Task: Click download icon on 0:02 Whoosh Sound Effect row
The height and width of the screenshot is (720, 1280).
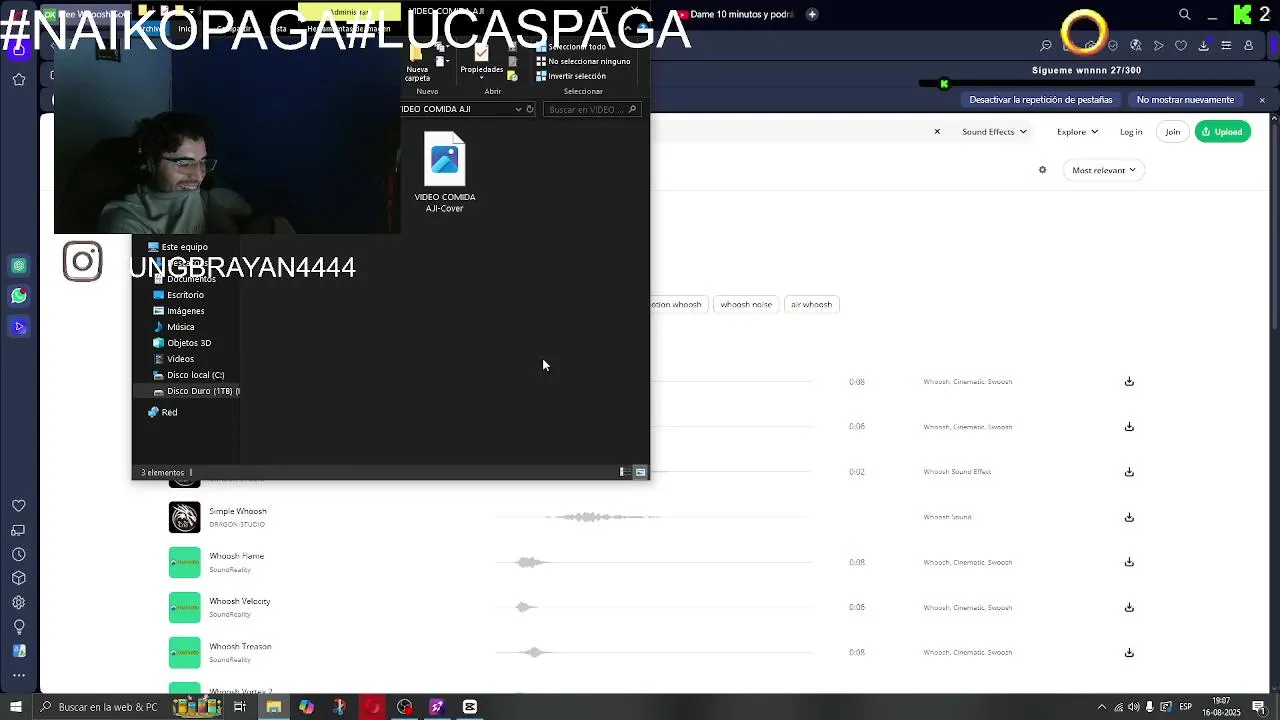Action: pyautogui.click(x=1129, y=472)
